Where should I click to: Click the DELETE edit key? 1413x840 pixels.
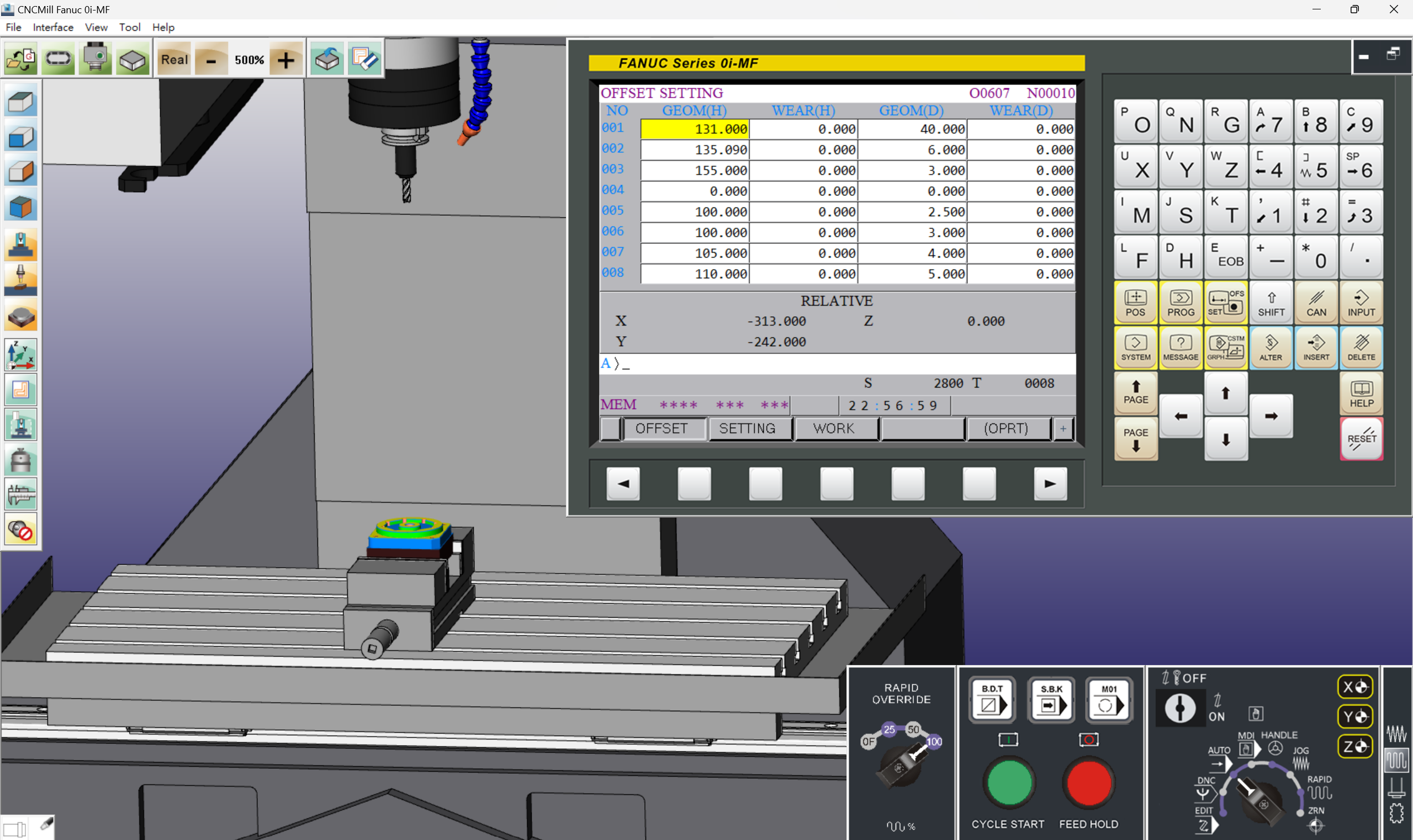pos(1362,348)
